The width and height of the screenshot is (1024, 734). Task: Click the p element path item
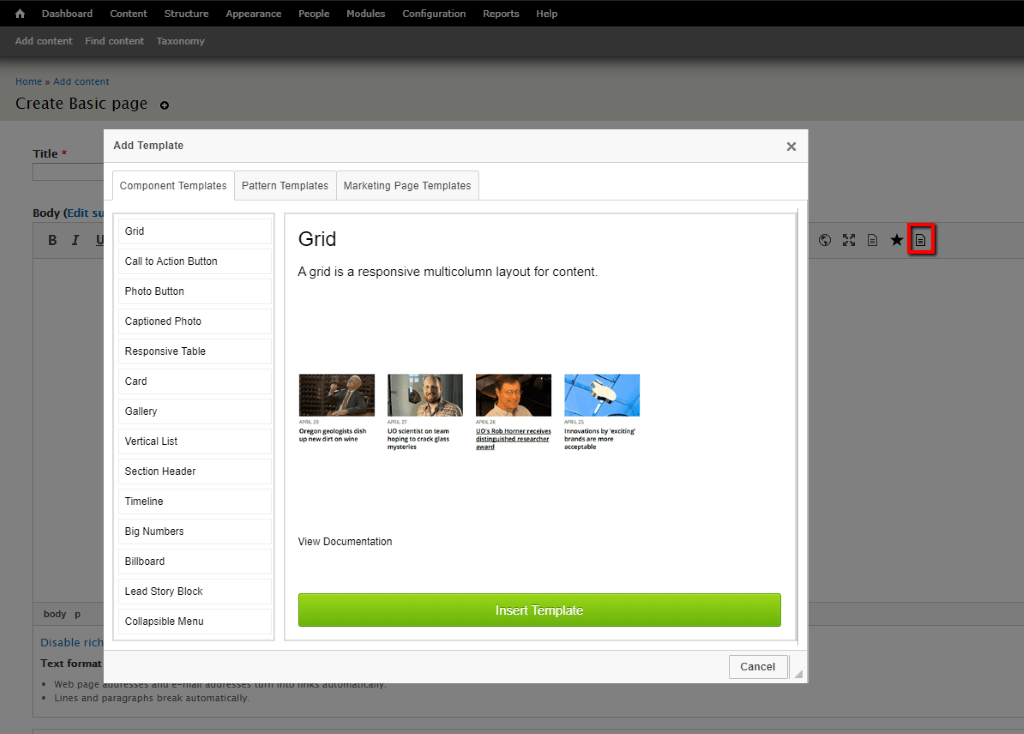pos(77,614)
